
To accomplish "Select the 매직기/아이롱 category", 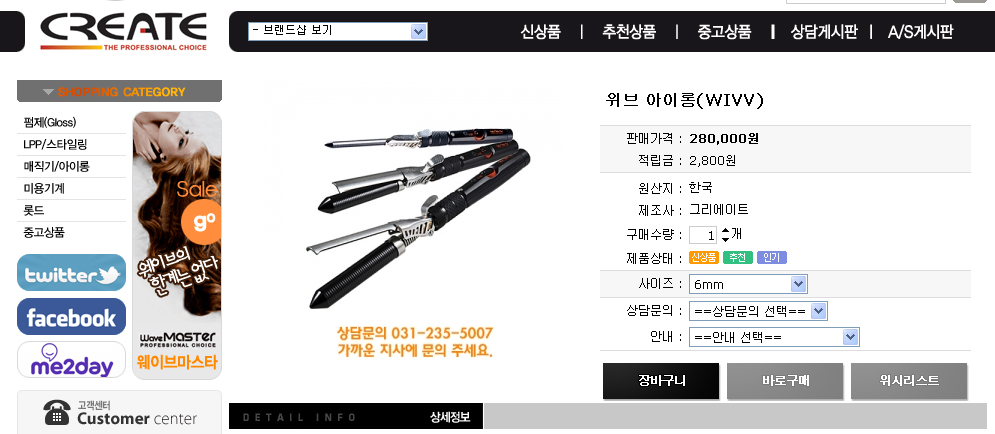I will [x=56, y=166].
